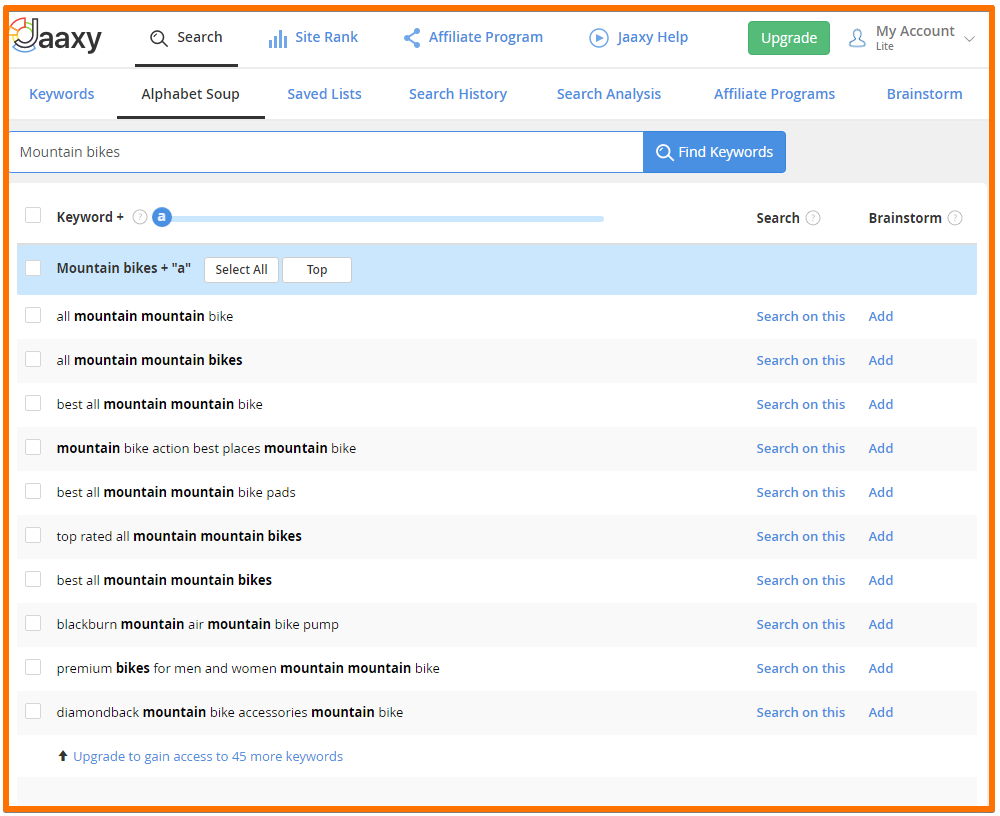The height and width of the screenshot is (816, 1000).
Task: Search on this for 'top rated all mountain' row
Action: (800, 537)
